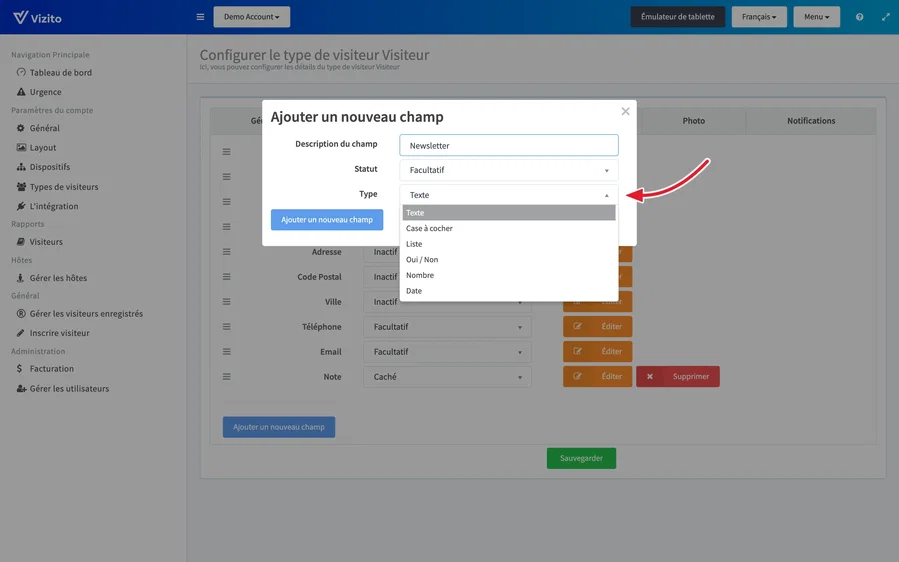
Task: Open the Email status dropdown
Action: point(447,352)
